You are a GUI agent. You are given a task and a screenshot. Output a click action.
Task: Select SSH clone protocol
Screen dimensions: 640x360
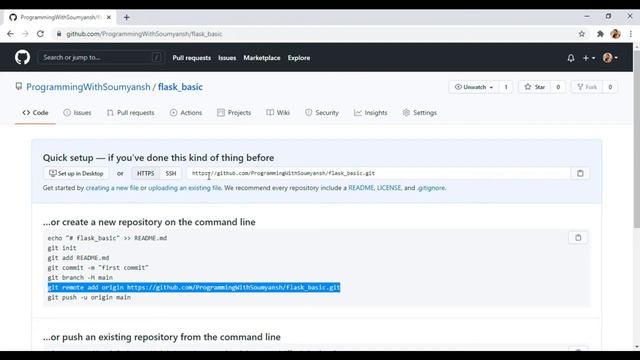coord(171,173)
